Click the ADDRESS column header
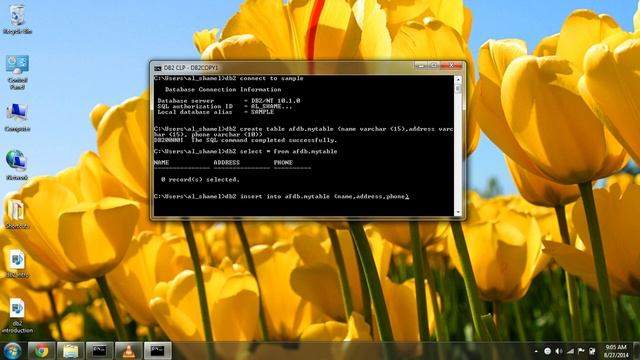The image size is (640, 360). click(227, 162)
